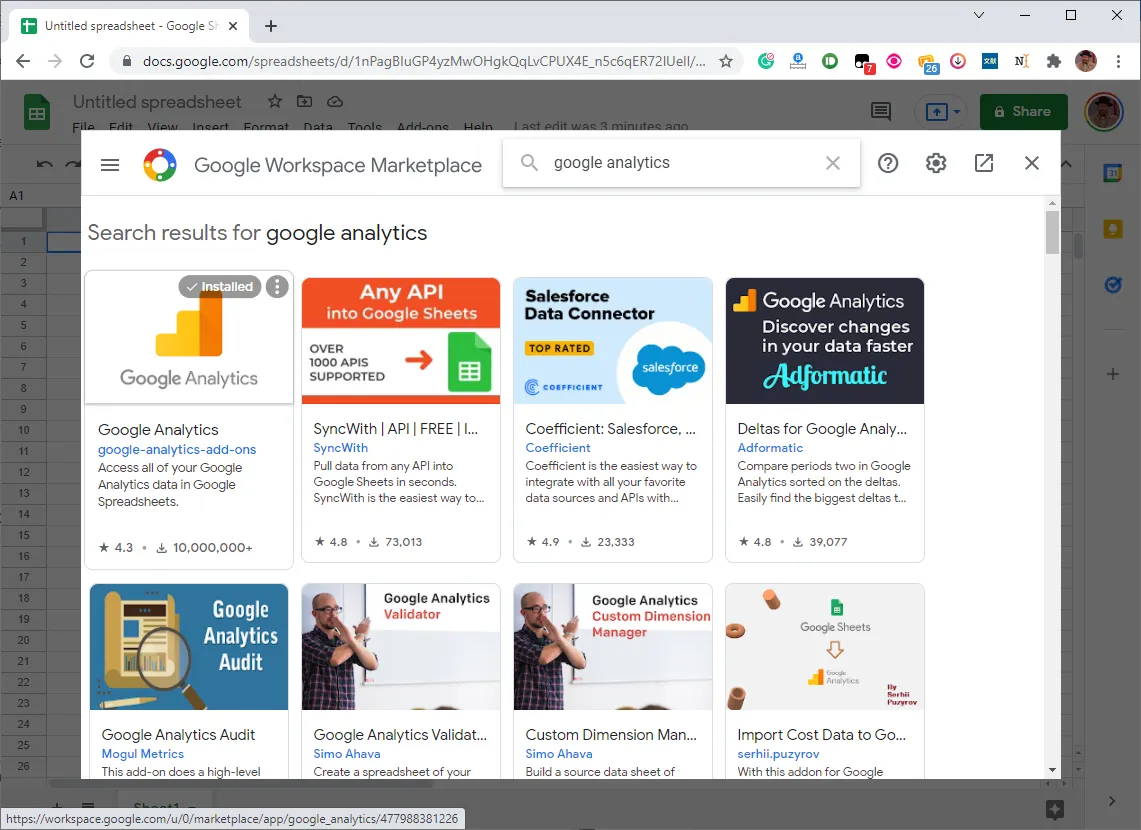Click the Undo icon in Sheets
The image size is (1141, 830).
[44, 164]
